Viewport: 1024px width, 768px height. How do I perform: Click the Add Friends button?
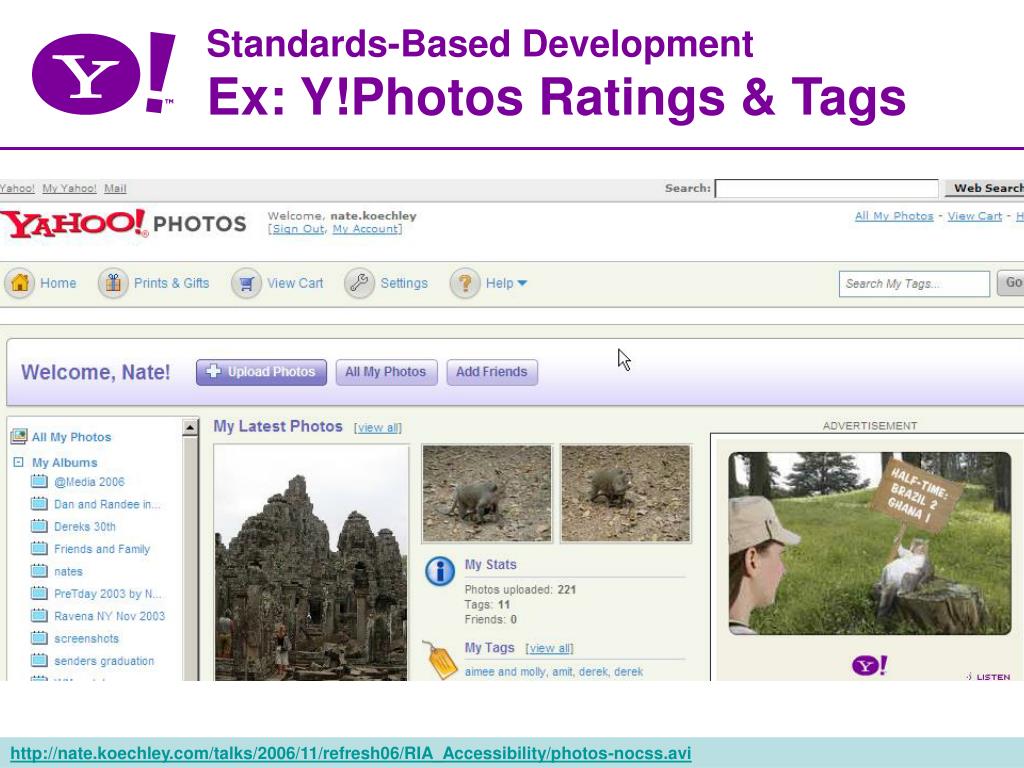click(x=492, y=372)
